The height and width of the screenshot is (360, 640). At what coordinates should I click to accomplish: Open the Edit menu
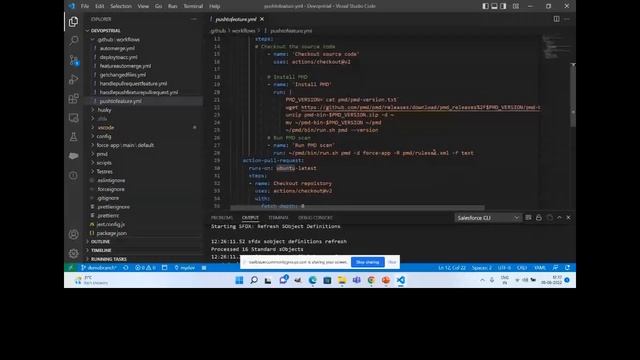(x=100, y=6)
